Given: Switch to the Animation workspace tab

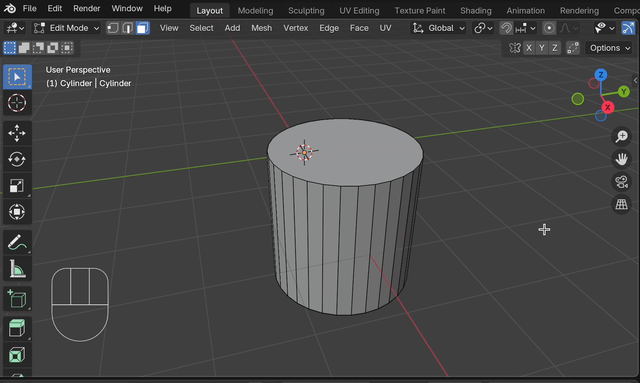Looking at the screenshot, I should pos(525,11).
